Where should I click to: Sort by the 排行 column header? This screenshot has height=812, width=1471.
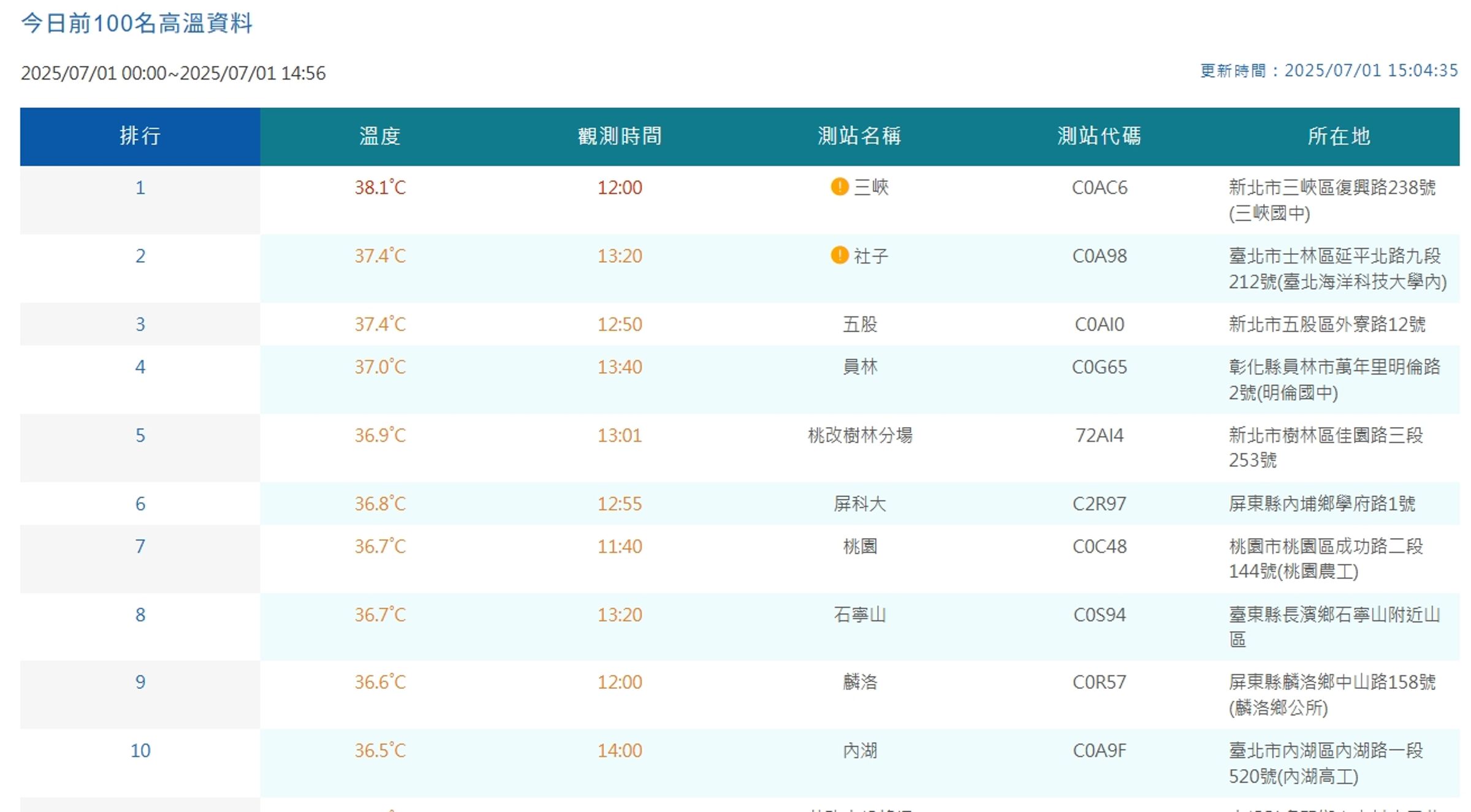140,136
